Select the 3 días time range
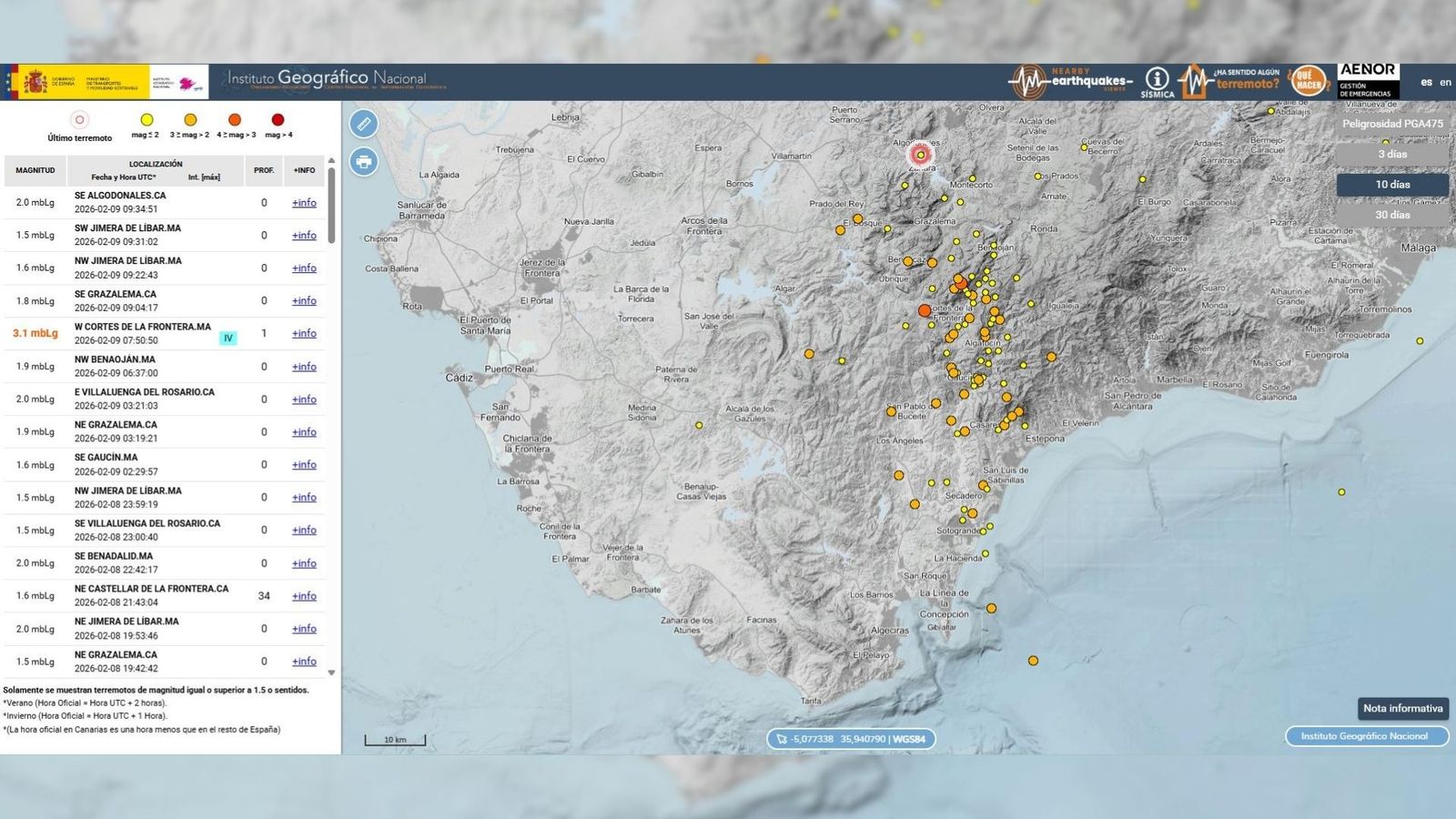This screenshot has width=1456, height=819. (x=1391, y=154)
